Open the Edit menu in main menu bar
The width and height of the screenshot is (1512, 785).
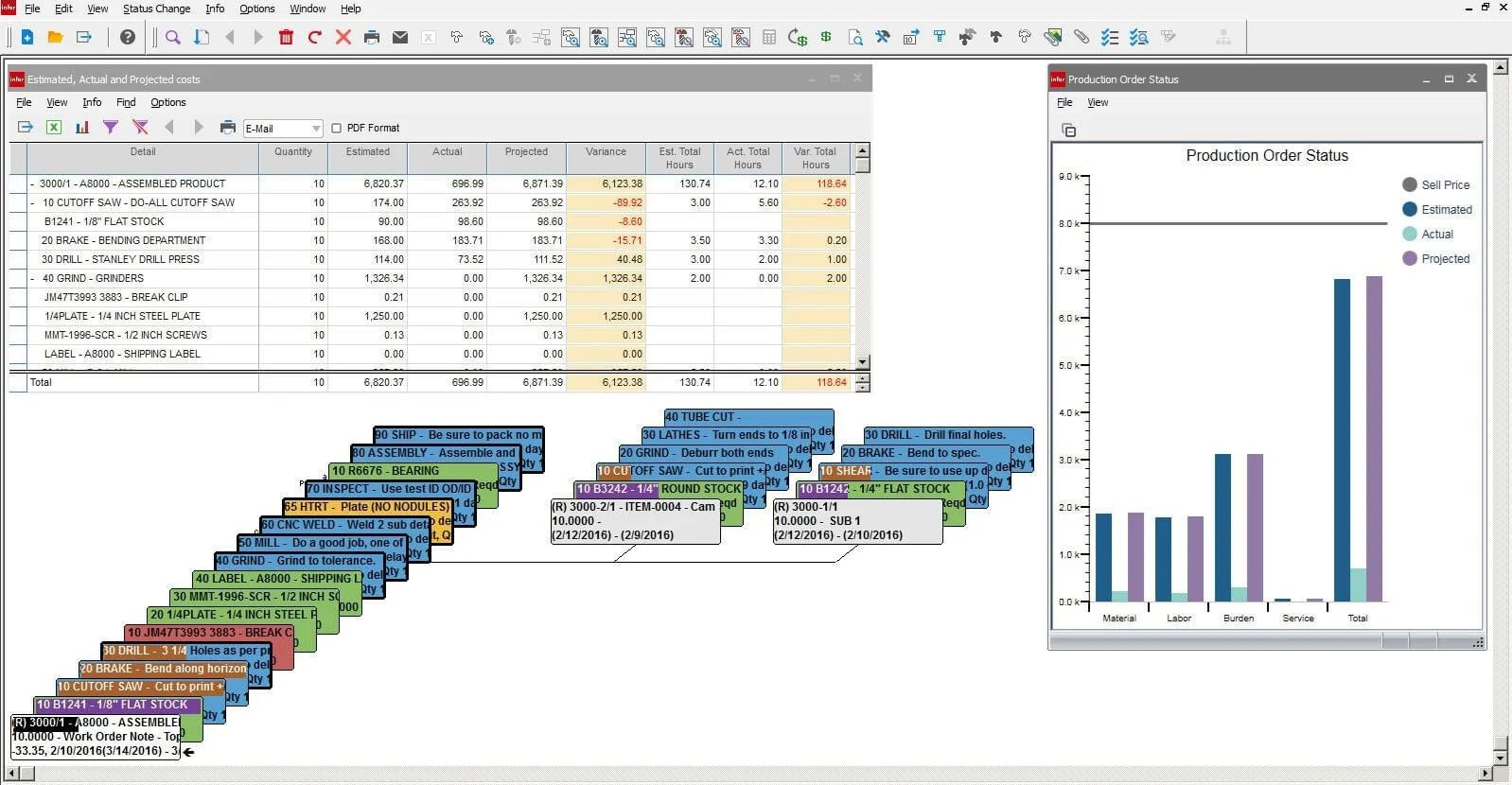coord(63,9)
